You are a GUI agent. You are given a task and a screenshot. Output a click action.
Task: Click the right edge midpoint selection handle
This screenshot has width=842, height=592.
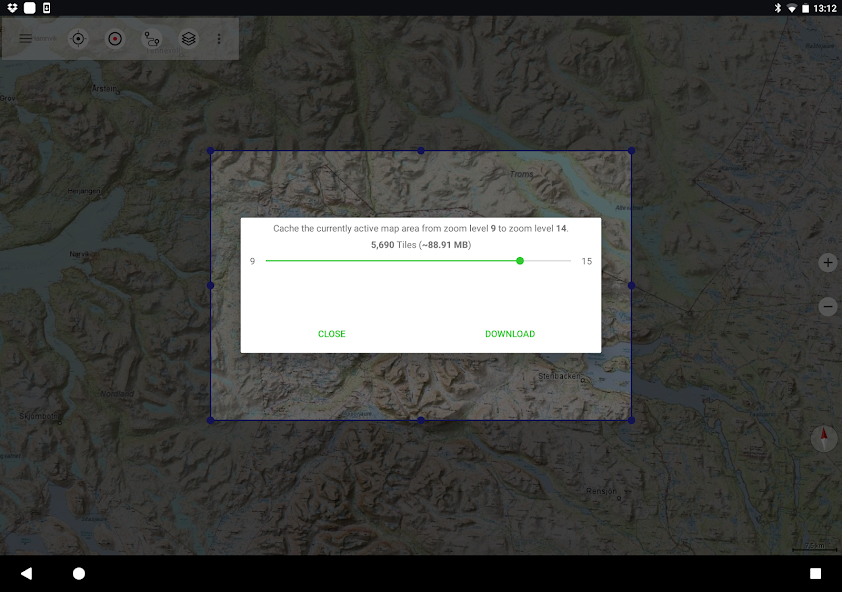click(631, 285)
